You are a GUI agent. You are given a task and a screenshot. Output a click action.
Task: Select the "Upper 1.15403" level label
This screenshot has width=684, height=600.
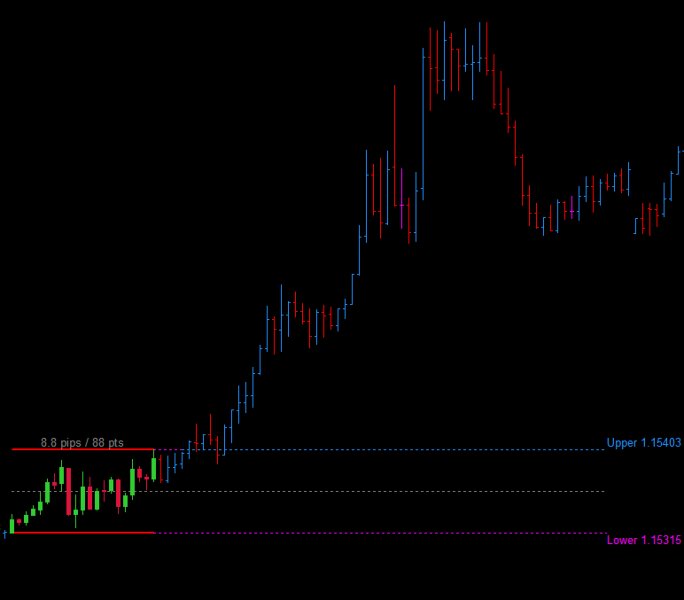coord(644,443)
